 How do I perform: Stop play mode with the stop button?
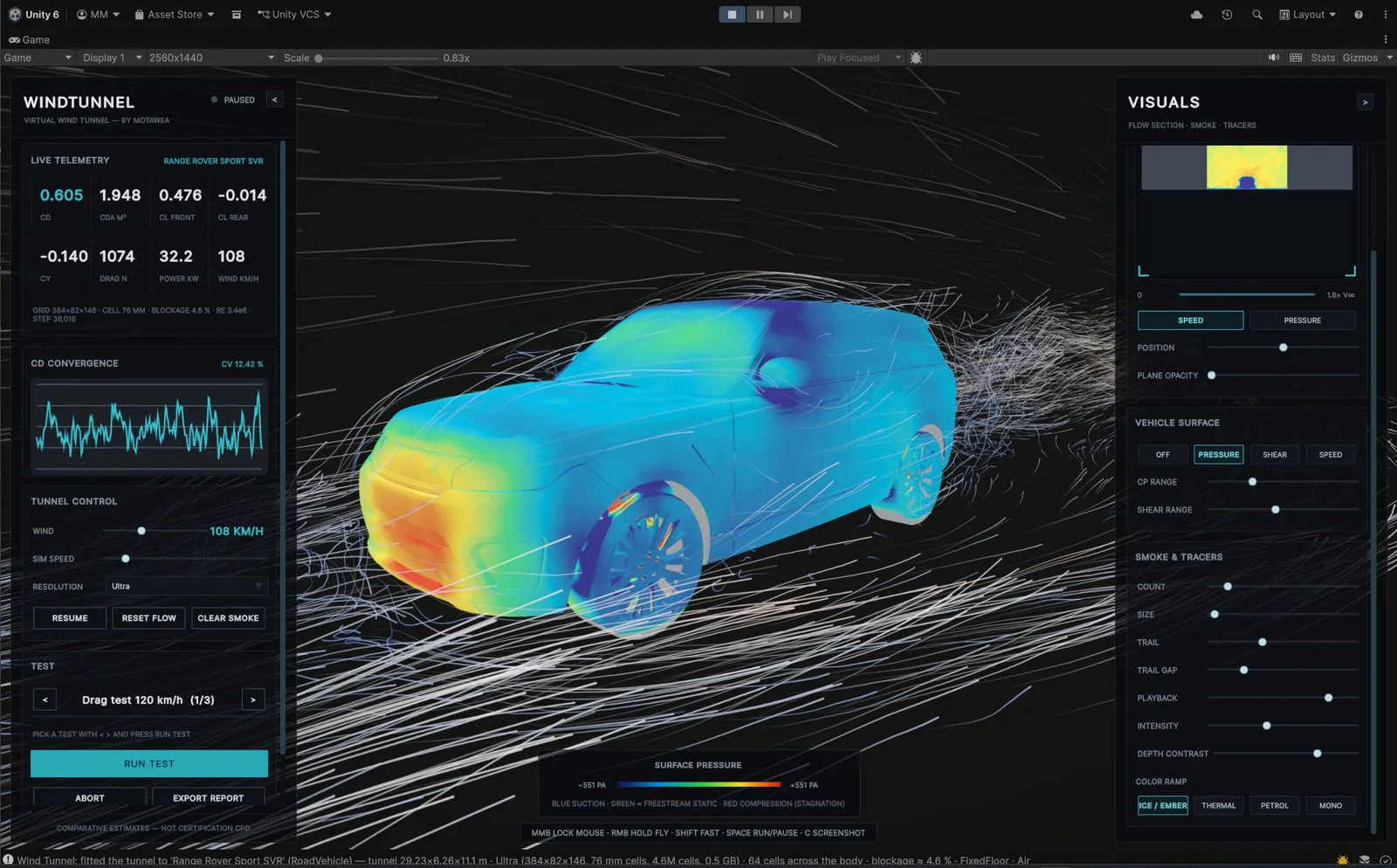click(x=732, y=14)
